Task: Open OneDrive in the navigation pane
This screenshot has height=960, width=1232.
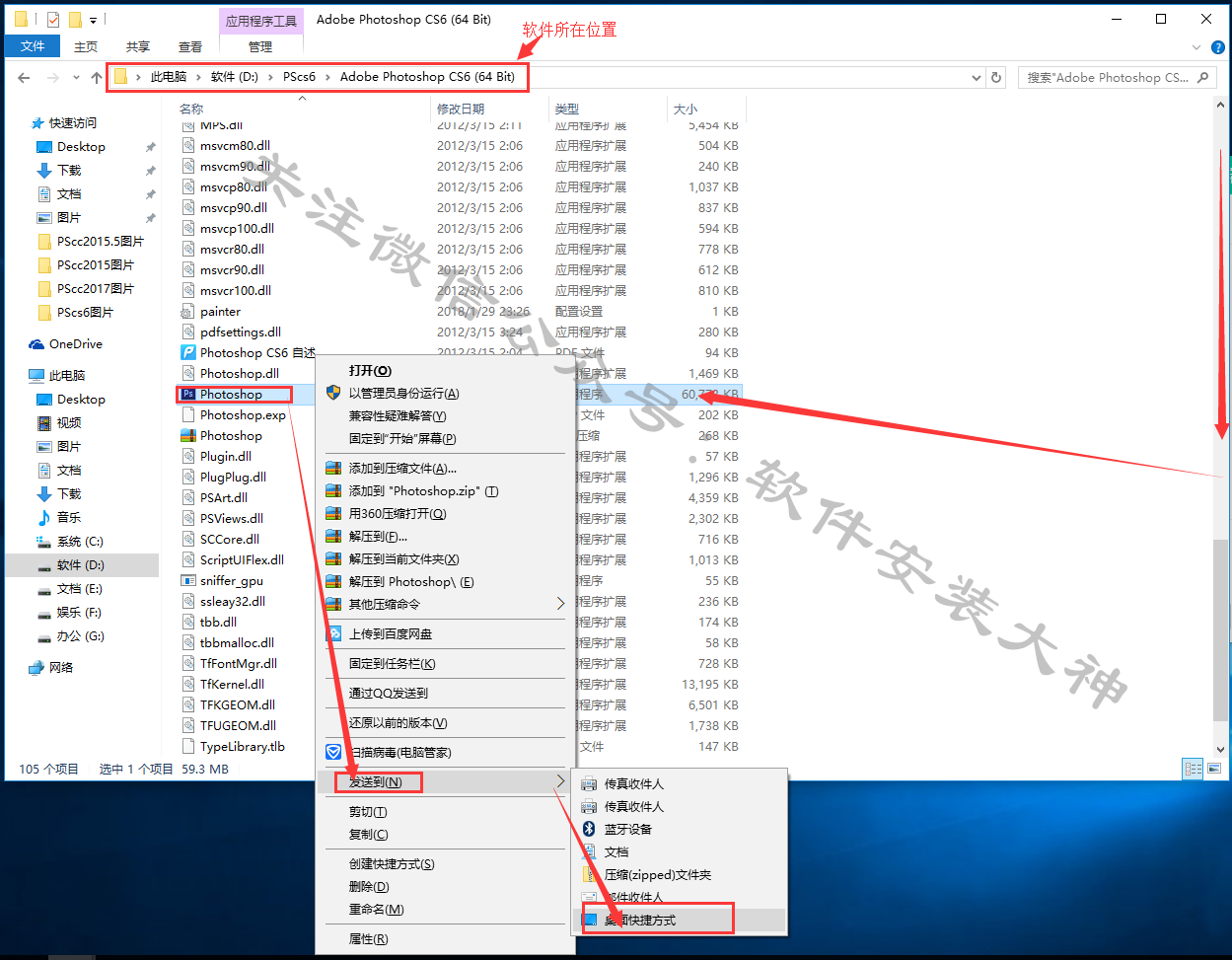Action: [x=75, y=343]
